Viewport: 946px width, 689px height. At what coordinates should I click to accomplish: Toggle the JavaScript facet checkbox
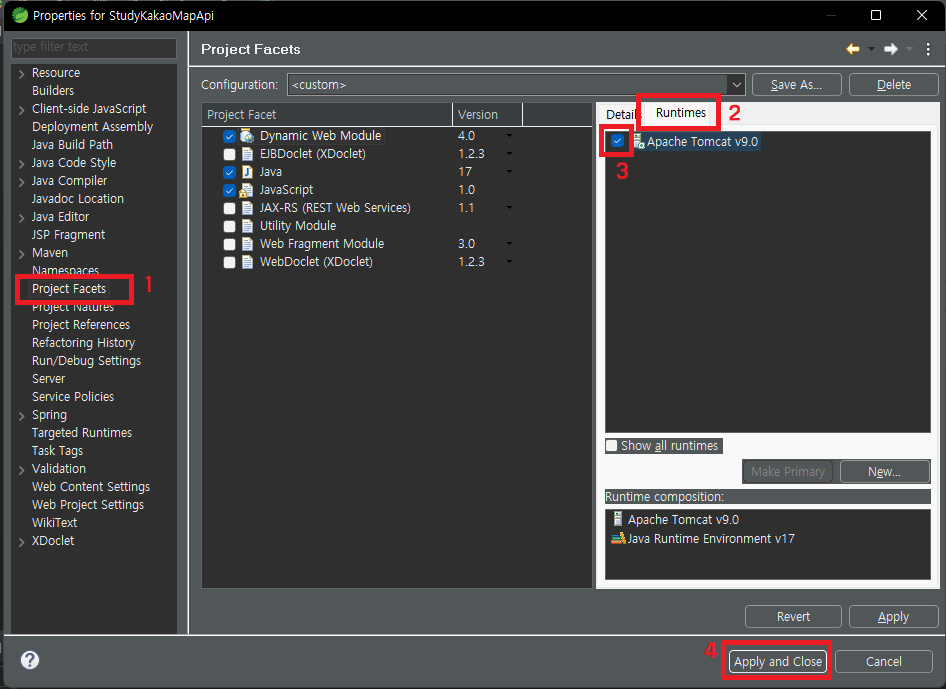229,191
